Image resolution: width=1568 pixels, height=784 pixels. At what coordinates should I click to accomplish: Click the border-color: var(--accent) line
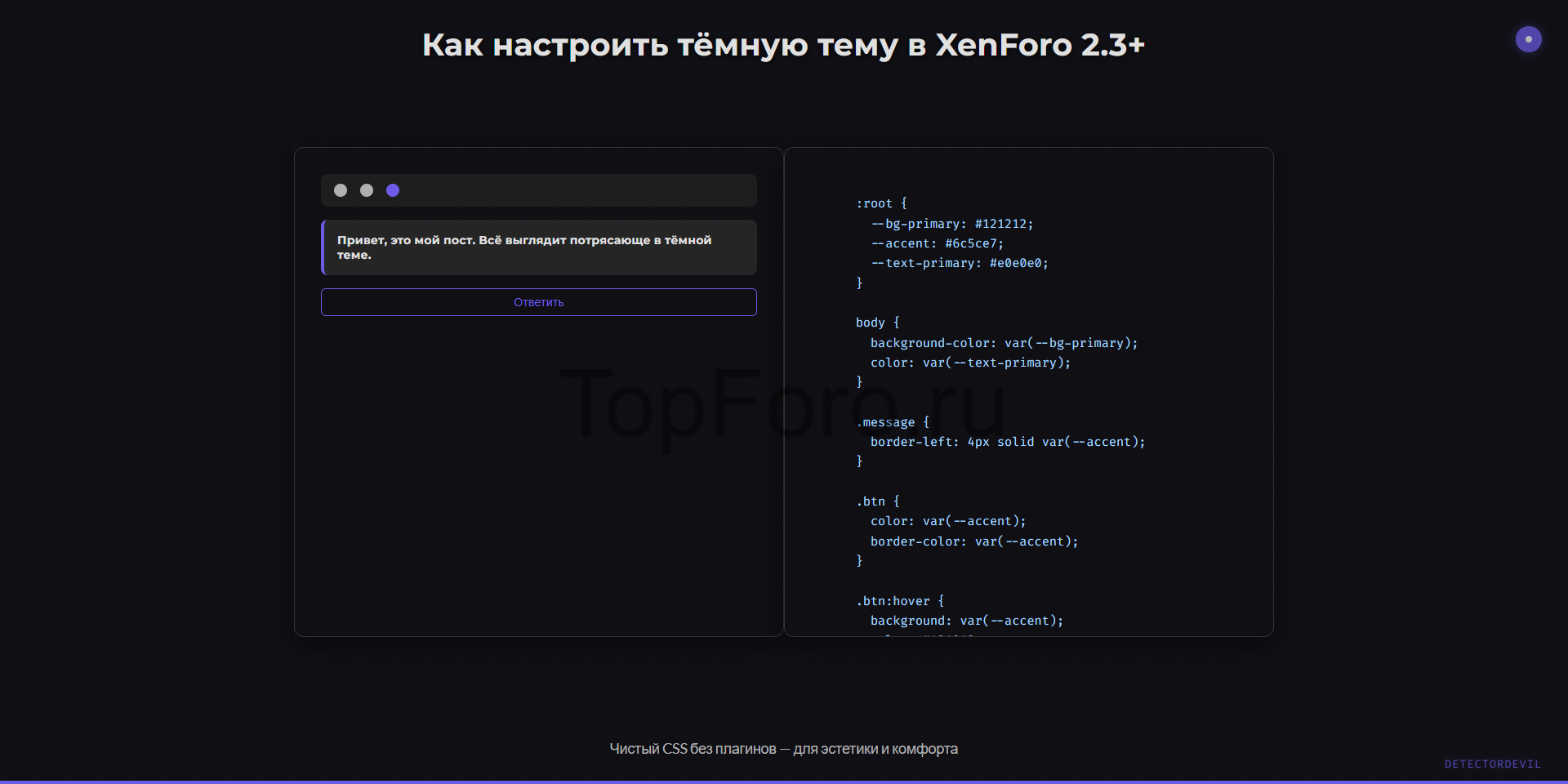(x=973, y=541)
